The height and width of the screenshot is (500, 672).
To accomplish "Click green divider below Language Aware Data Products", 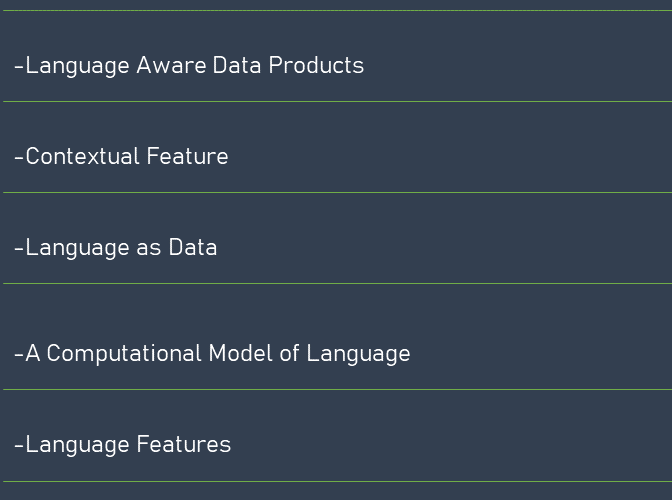I will pos(337,102).
